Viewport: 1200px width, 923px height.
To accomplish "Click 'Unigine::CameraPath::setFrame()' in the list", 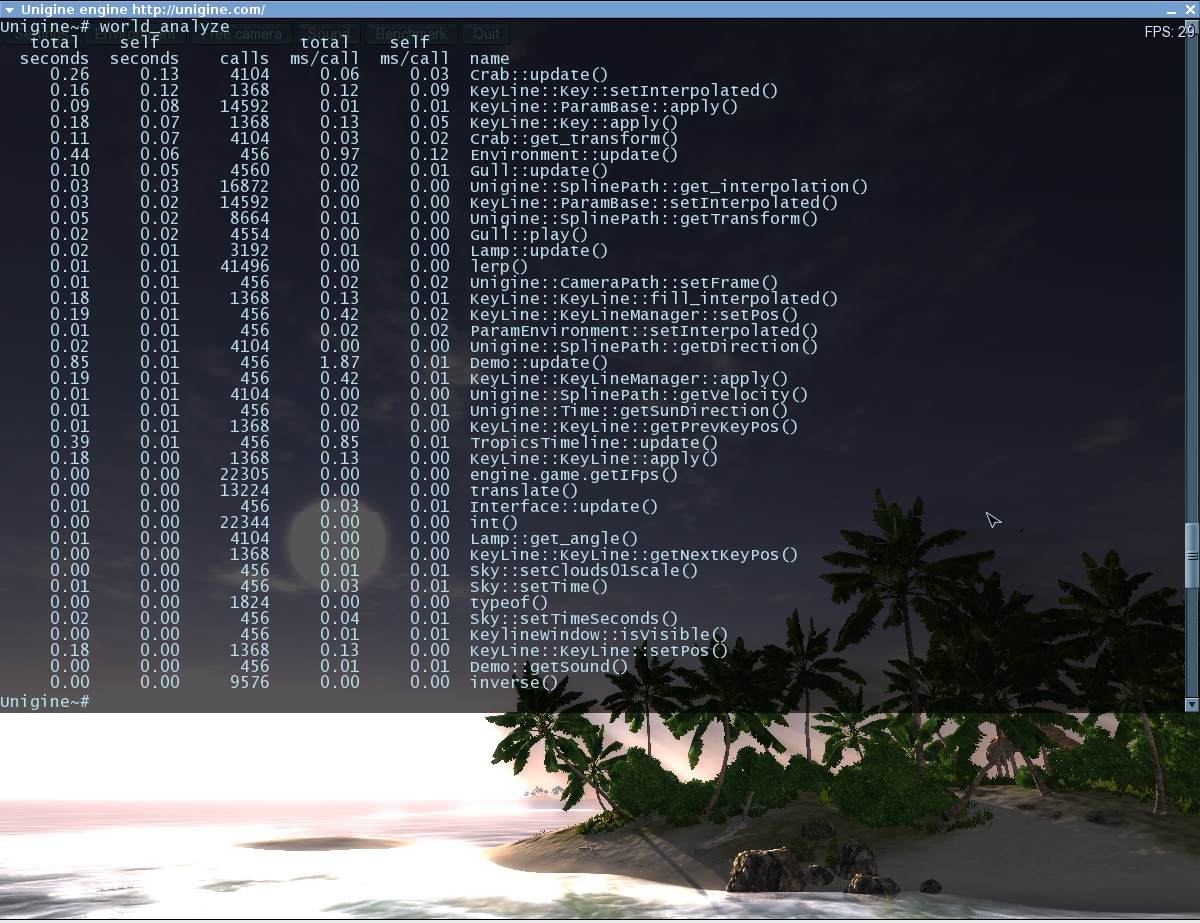I will (624, 283).
